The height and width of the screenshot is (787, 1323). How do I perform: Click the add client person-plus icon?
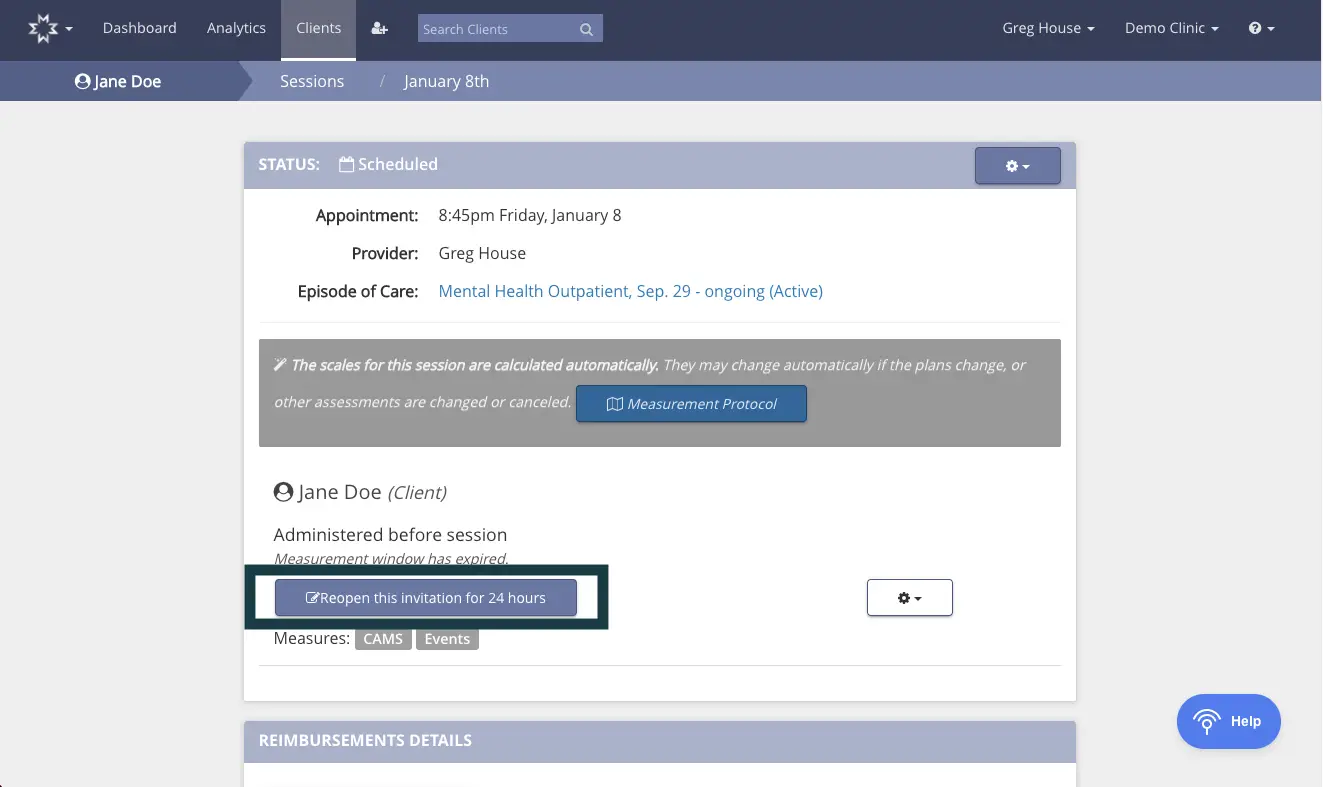click(x=379, y=29)
